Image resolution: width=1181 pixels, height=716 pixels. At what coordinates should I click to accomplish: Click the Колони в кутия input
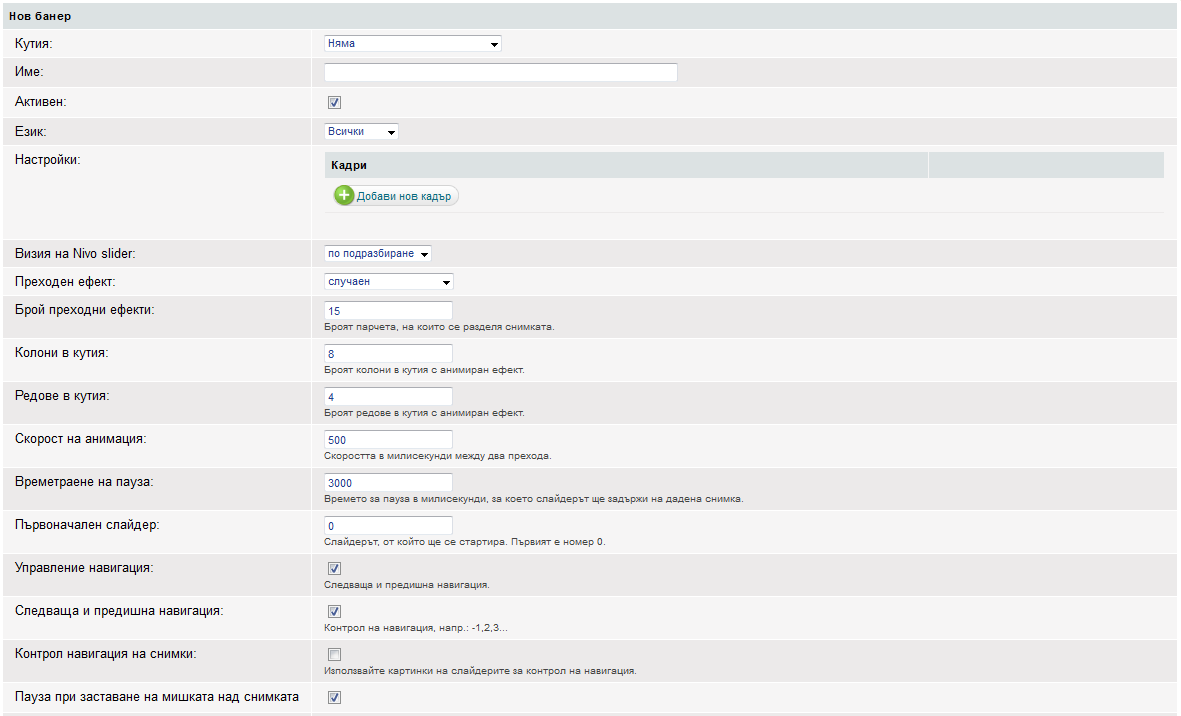(x=388, y=354)
